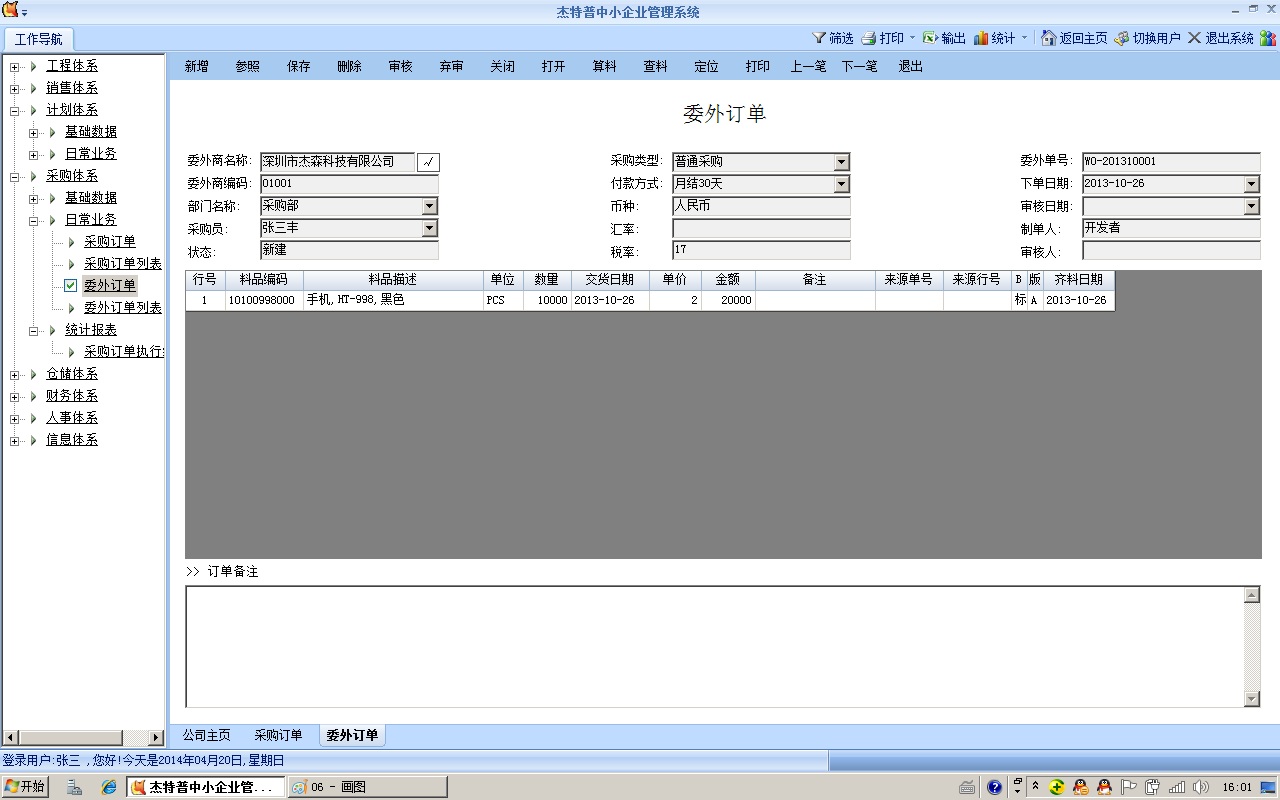The height and width of the screenshot is (800, 1280).
Task: Click 审核 in the order toolbar
Action: [400, 66]
